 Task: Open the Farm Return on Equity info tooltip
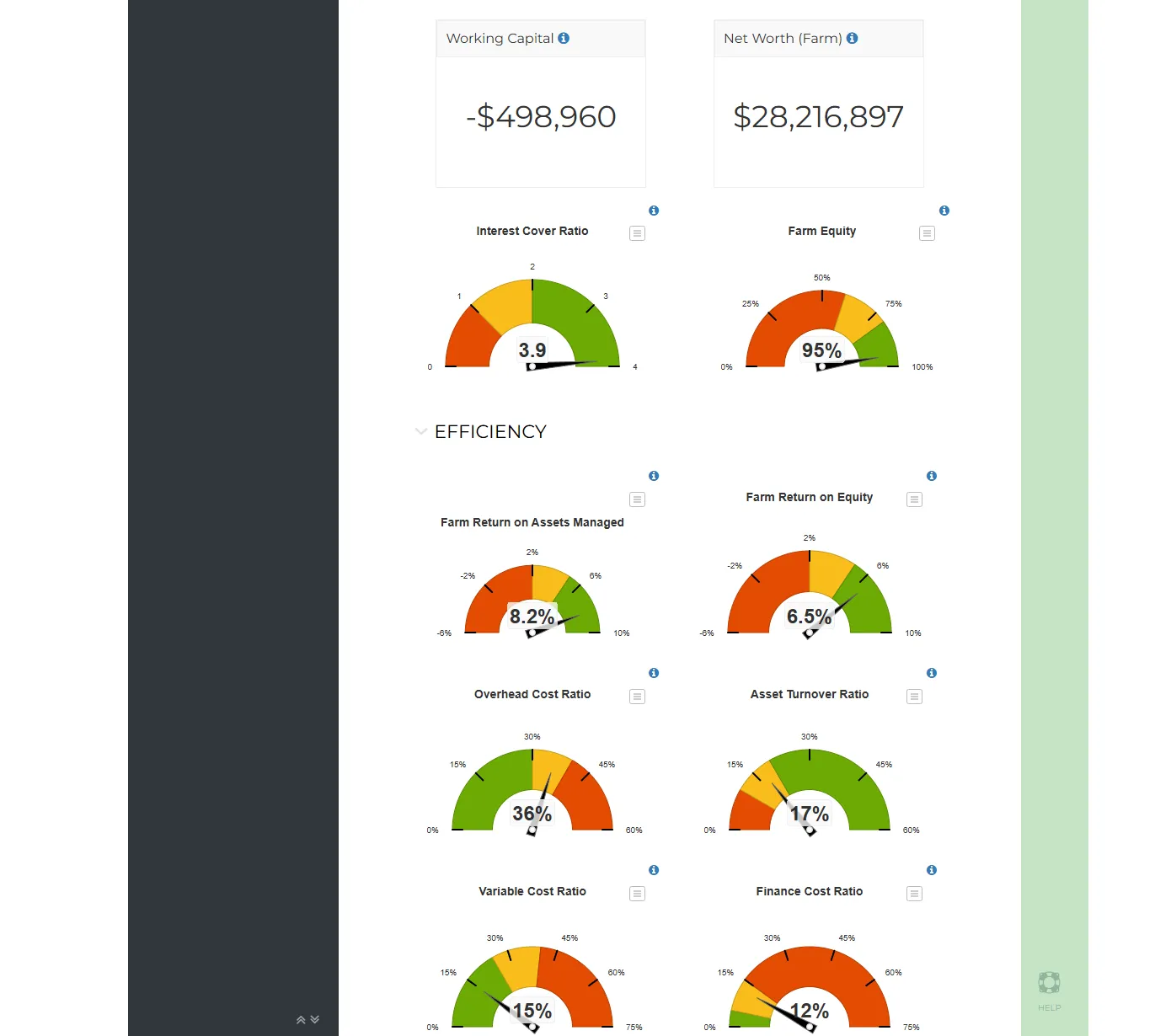pos(931,476)
